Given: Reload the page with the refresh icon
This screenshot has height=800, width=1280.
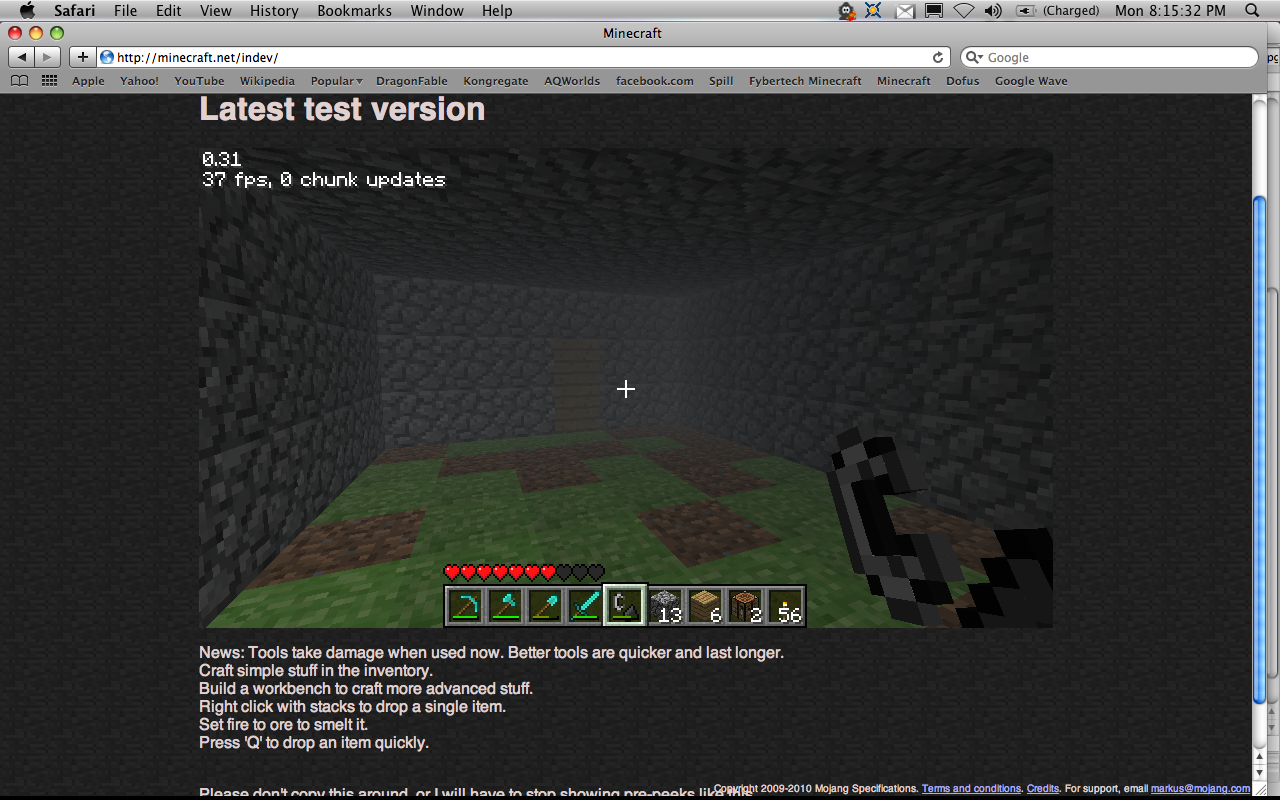Looking at the screenshot, I should (x=938, y=57).
